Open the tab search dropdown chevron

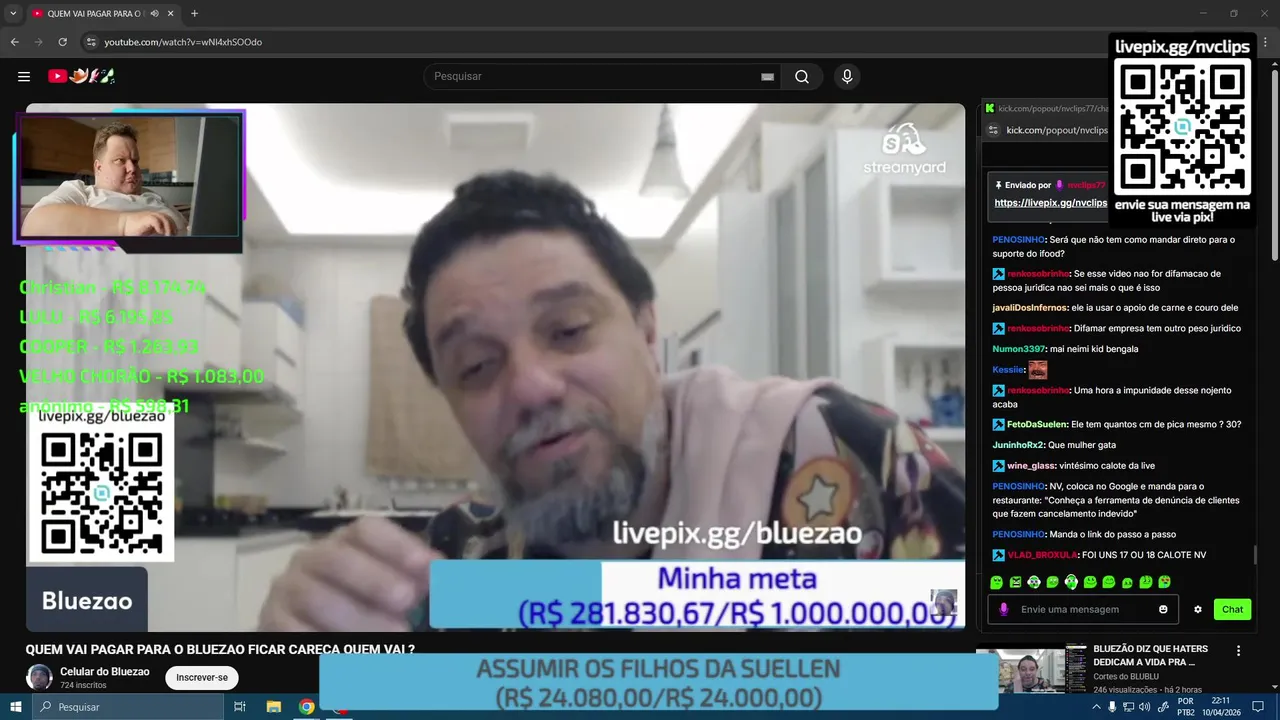[x=12, y=14]
